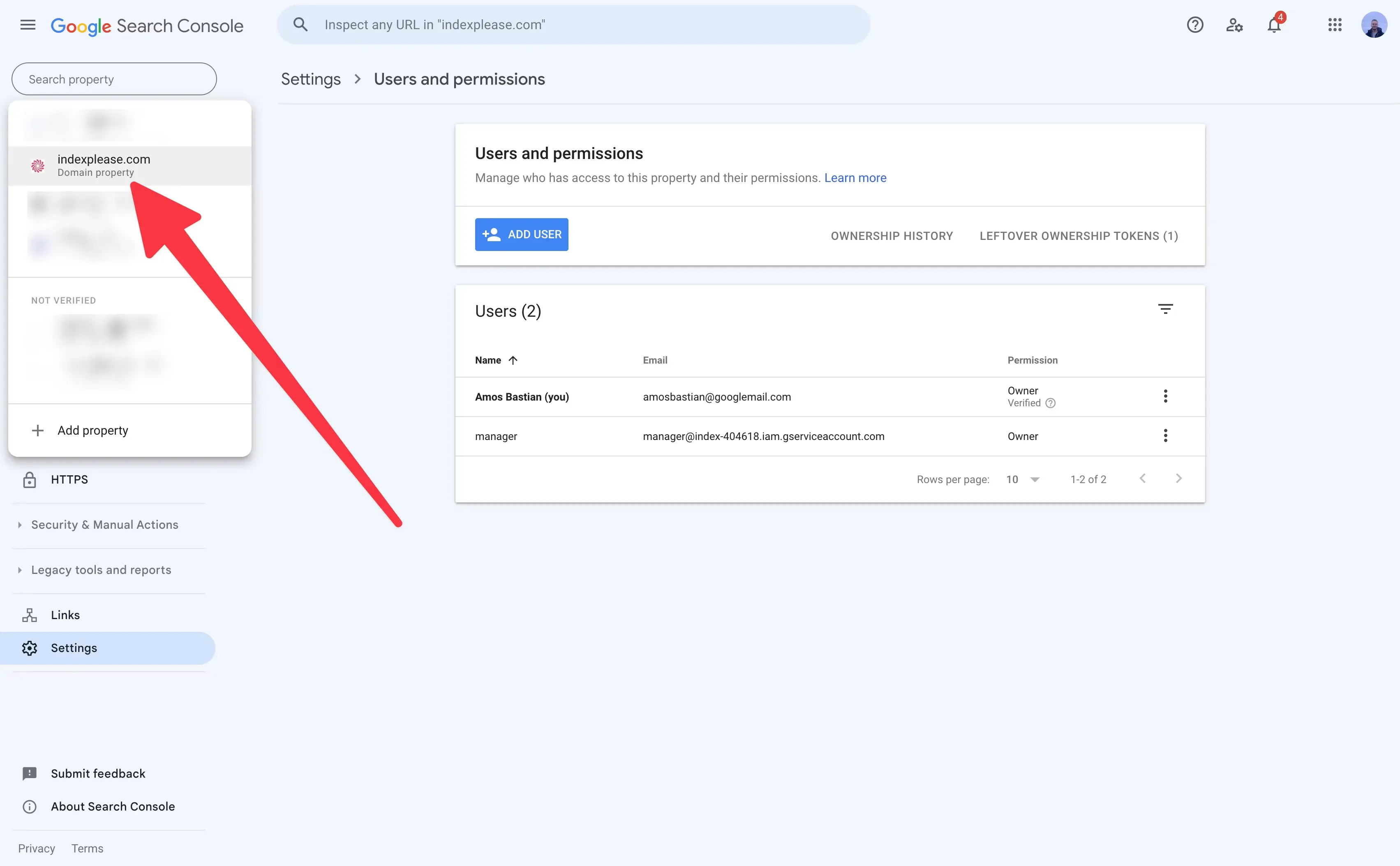
Task: Focus the Inspect any URL search box
Action: [574, 25]
